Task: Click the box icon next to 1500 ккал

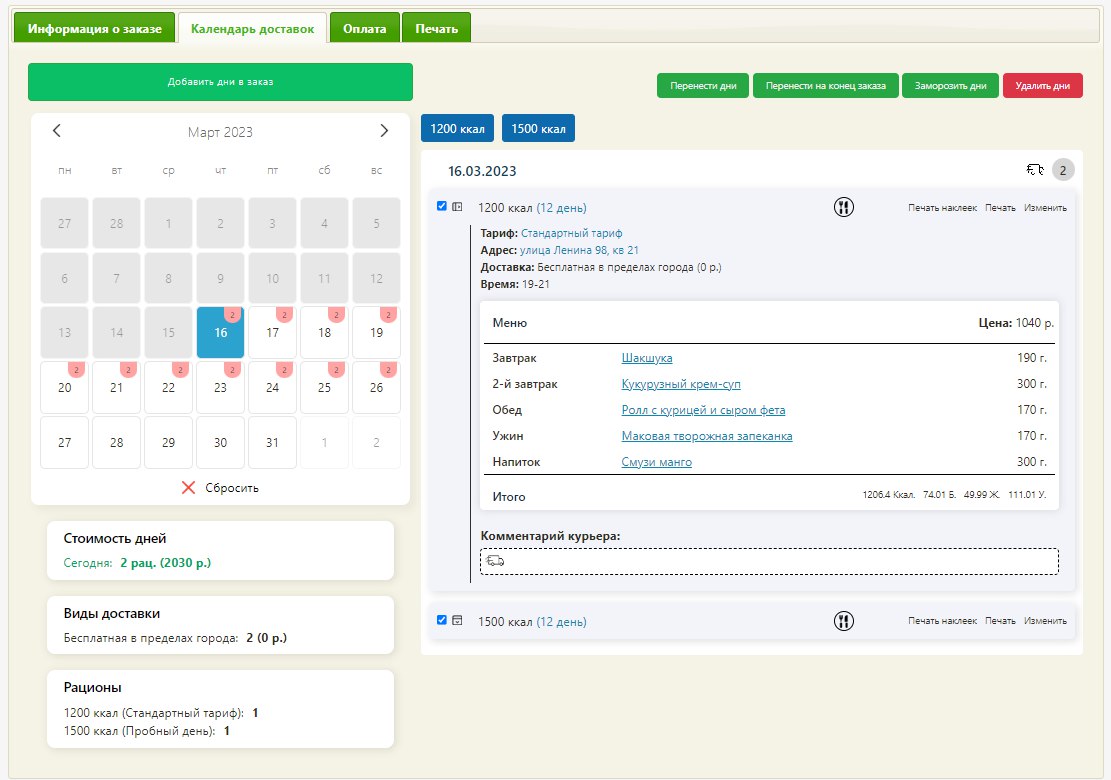Action: 458,621
